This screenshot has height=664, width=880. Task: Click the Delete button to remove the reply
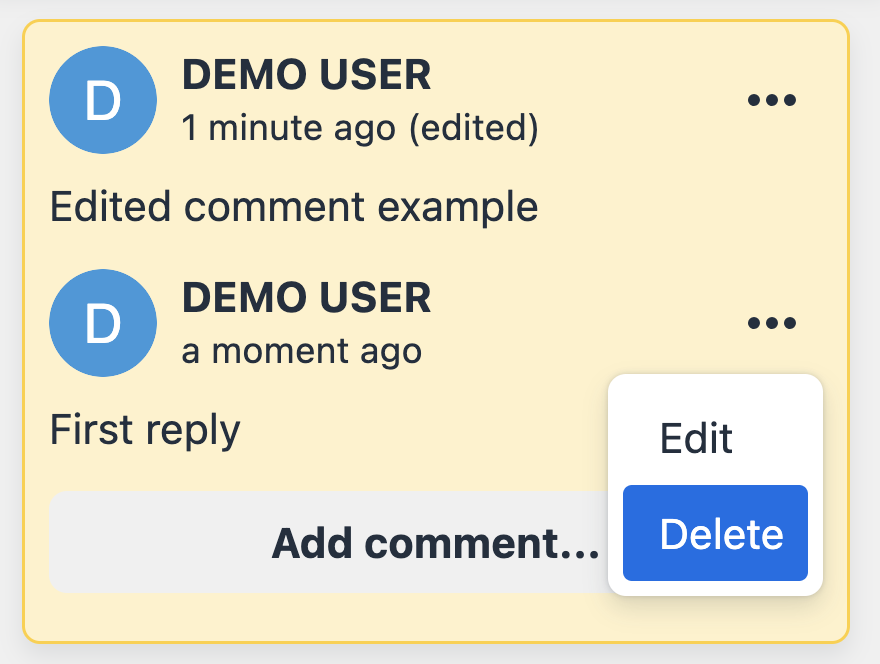pyautogui.click(x=714, y=533)
